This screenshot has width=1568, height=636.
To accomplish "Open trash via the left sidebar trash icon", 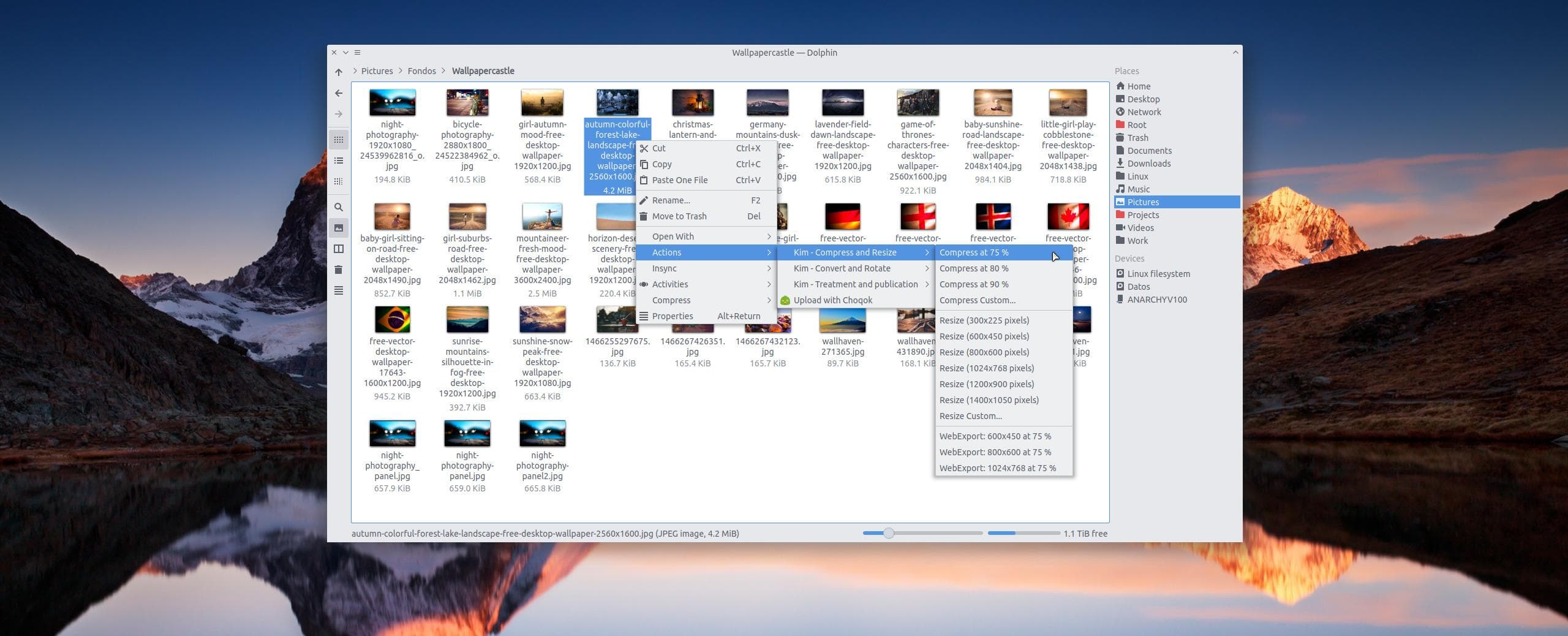I will [339, 269].
